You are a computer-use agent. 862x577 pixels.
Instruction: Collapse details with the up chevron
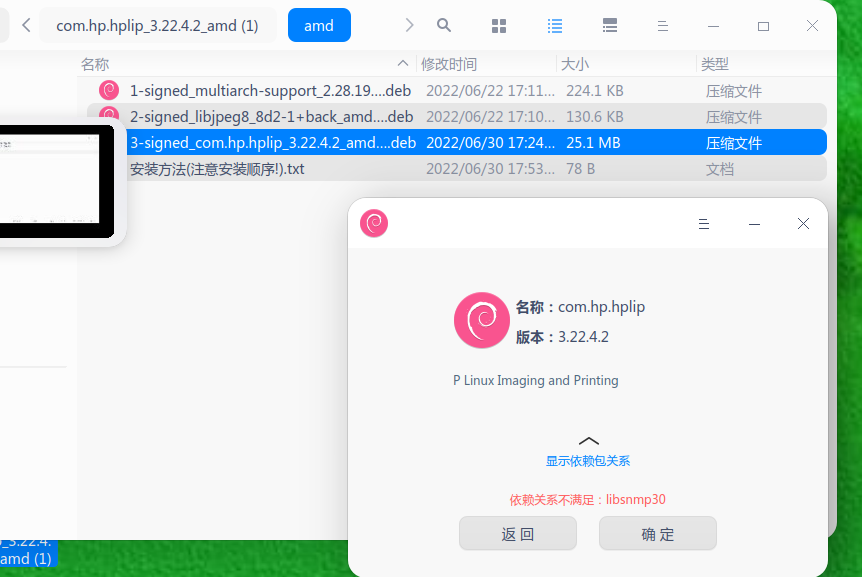click(589, 441)
